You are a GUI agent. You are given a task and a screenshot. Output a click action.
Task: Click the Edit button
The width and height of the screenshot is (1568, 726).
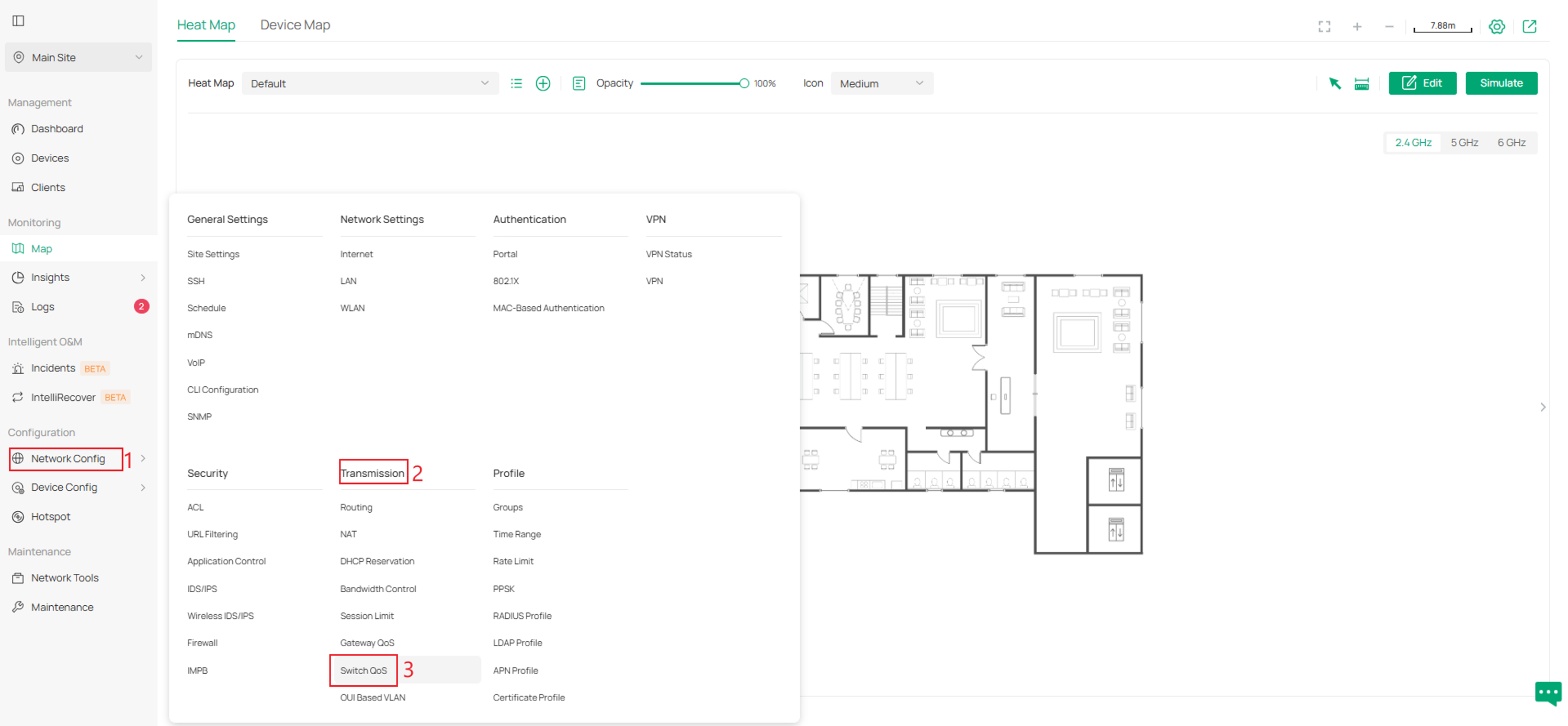1423,84
